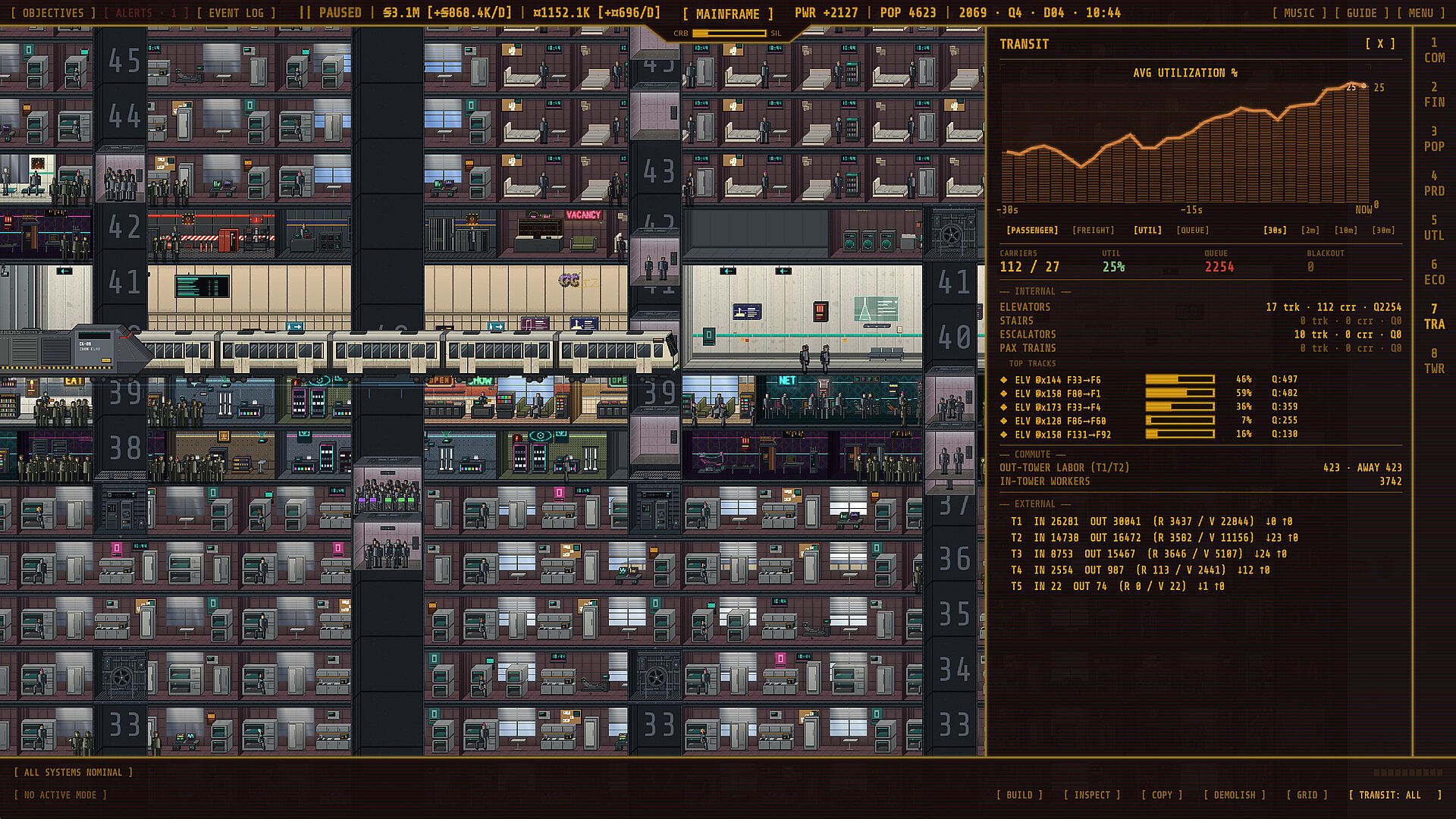1456x819 pixels.
Task: Click the T3 external transit row
Action: point(1148,554)
